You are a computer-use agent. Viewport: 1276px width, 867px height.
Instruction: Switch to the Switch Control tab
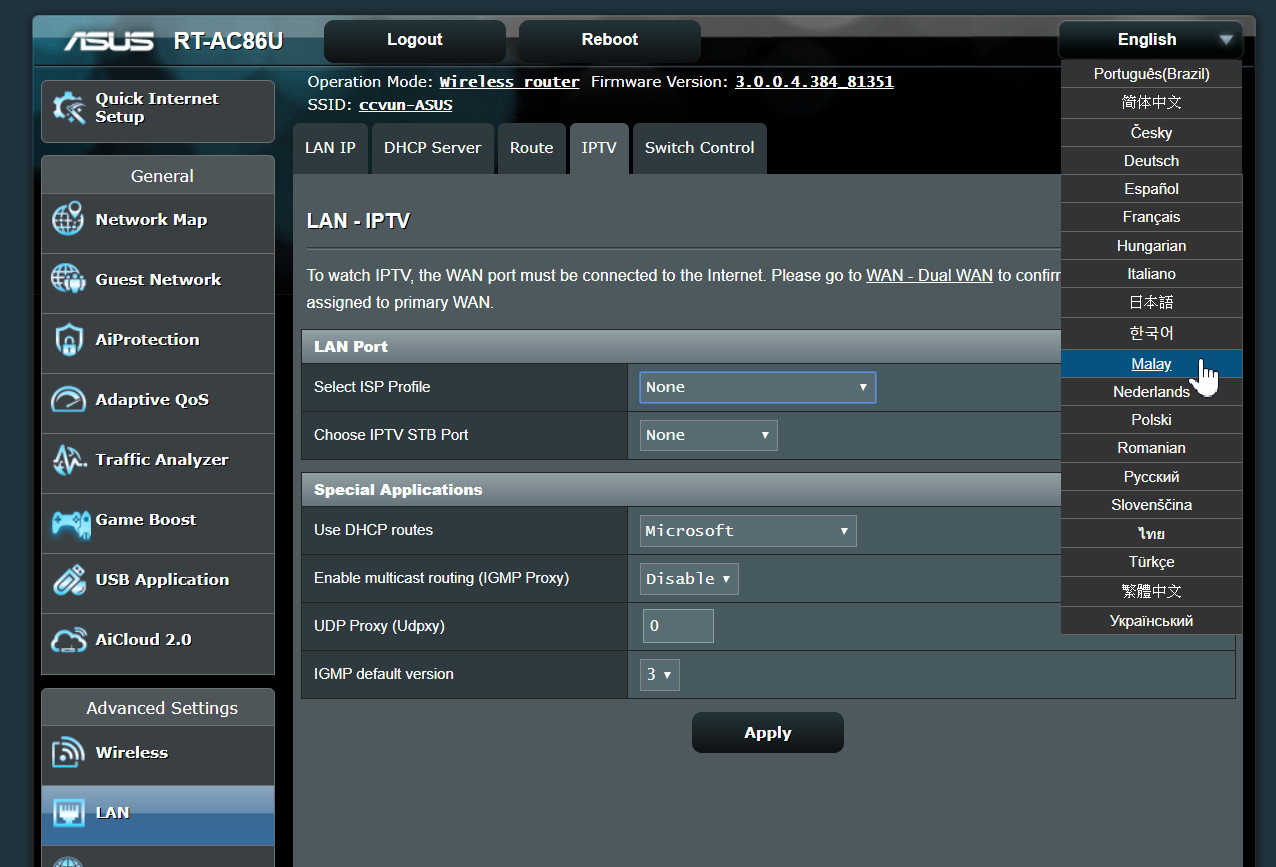click(x=699, y=148)
